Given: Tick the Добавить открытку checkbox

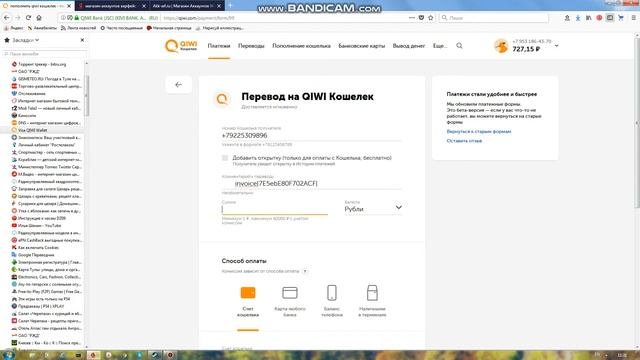Looking at the screenshot, I should click(225, 158).
